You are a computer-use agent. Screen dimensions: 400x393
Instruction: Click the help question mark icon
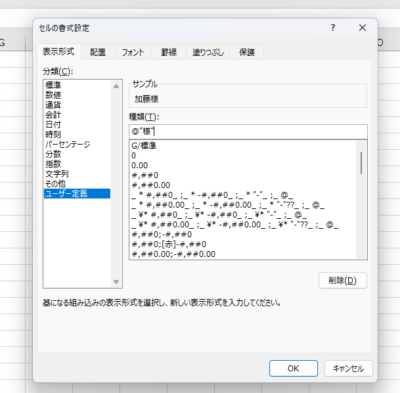pos(333,28)
